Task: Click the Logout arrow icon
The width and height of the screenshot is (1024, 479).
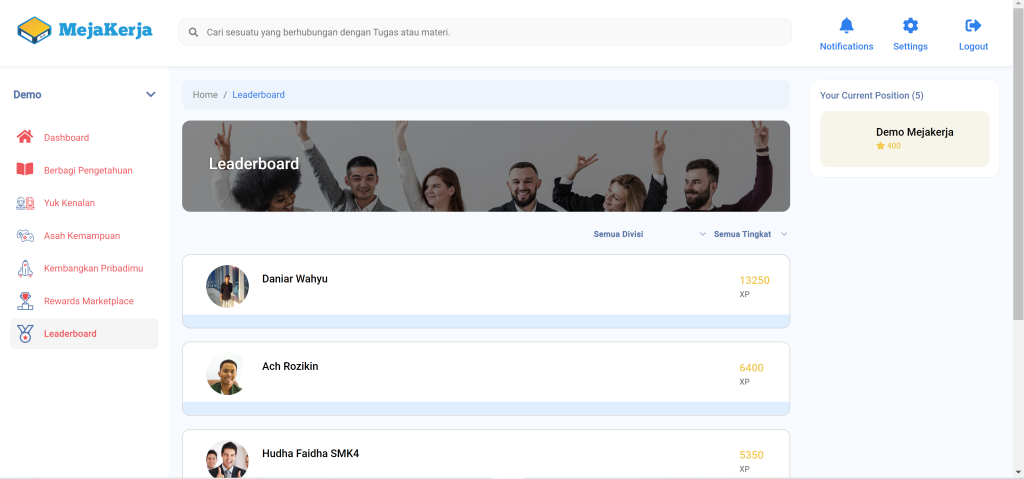Action: [973, 25]
